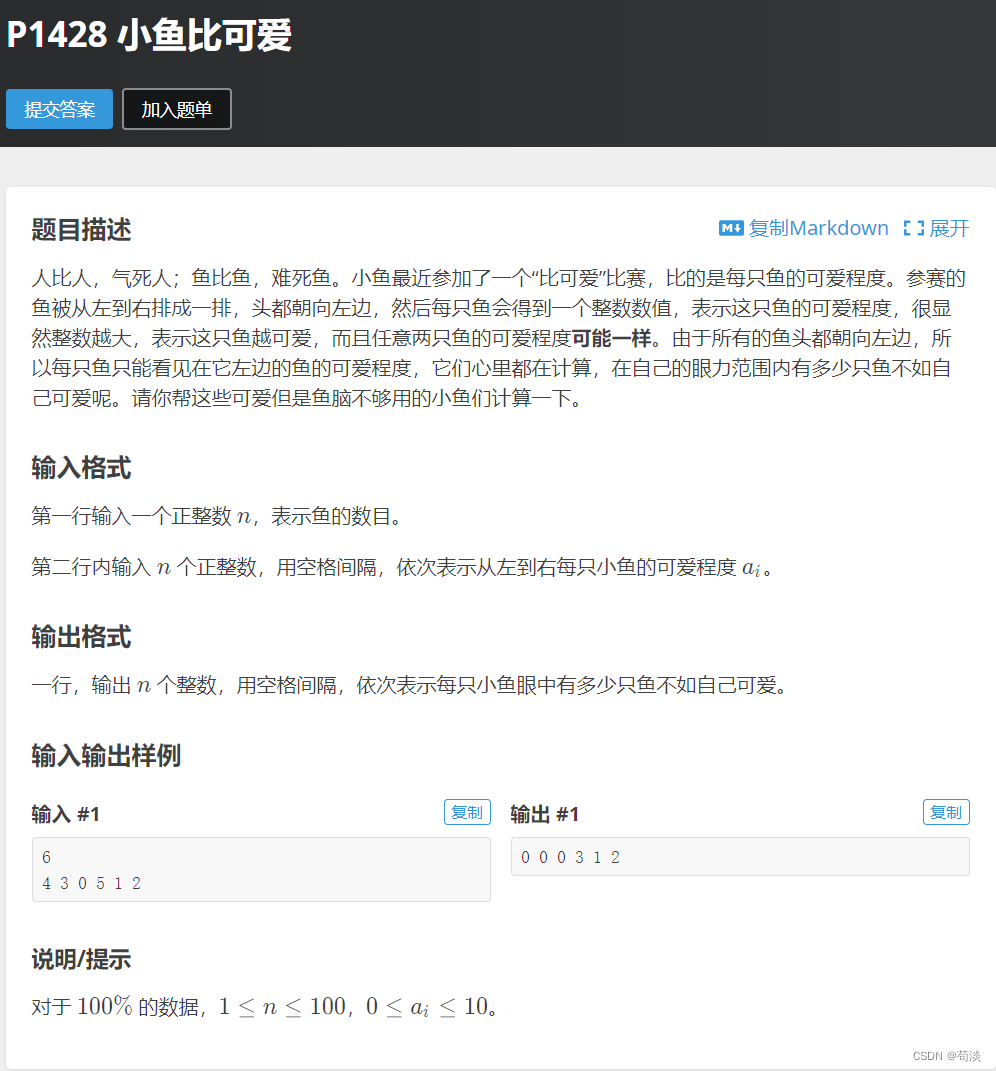The image size is (996, 1071).
Task: Click the brackets expand icon beside 展开
Action: (x=915, y=228)
